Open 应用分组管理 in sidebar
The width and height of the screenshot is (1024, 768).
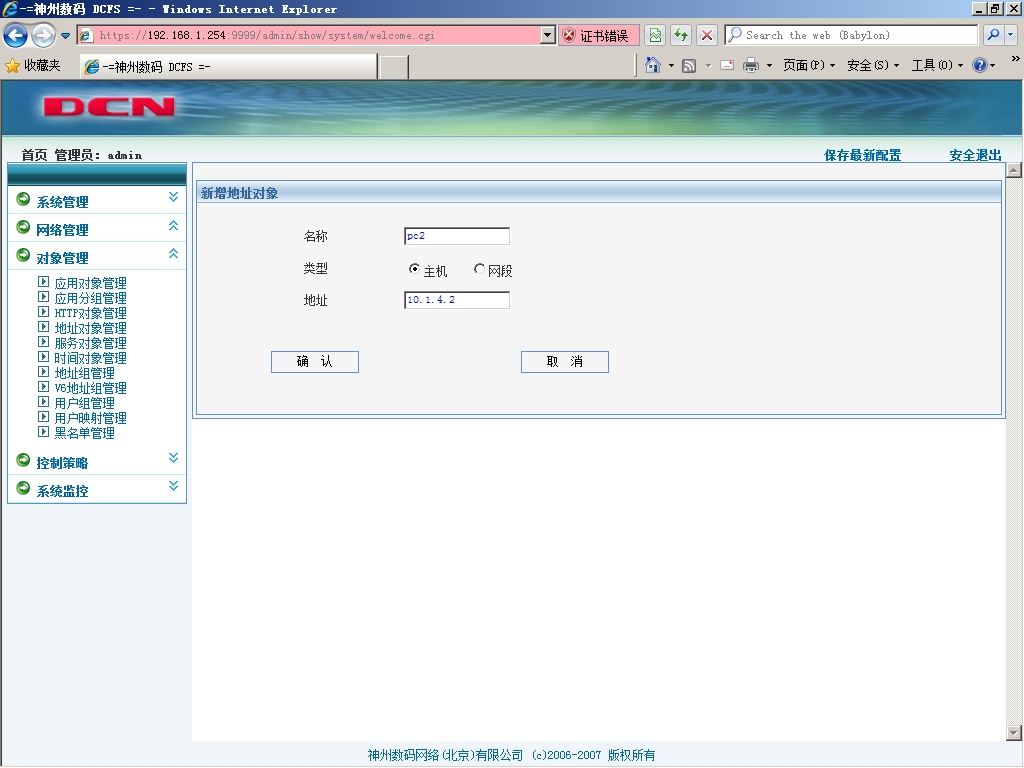(91, 298)
